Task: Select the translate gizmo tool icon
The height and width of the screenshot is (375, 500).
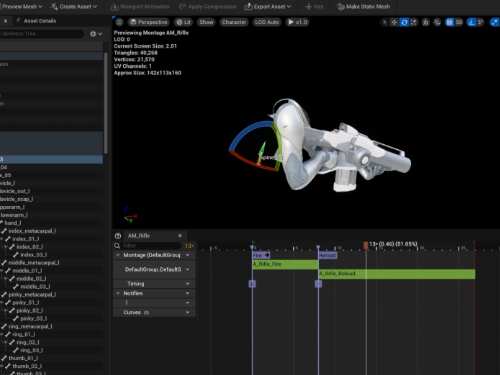Action: pos(395,22)
